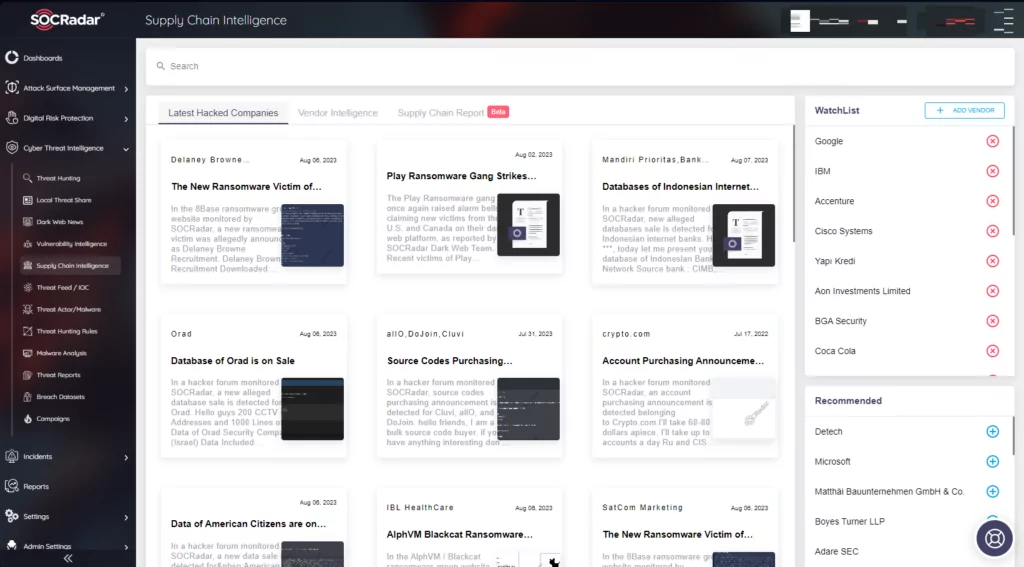
Task: Remove Yapı Kredi from the WatchList
Action: (x=992, y=261)
